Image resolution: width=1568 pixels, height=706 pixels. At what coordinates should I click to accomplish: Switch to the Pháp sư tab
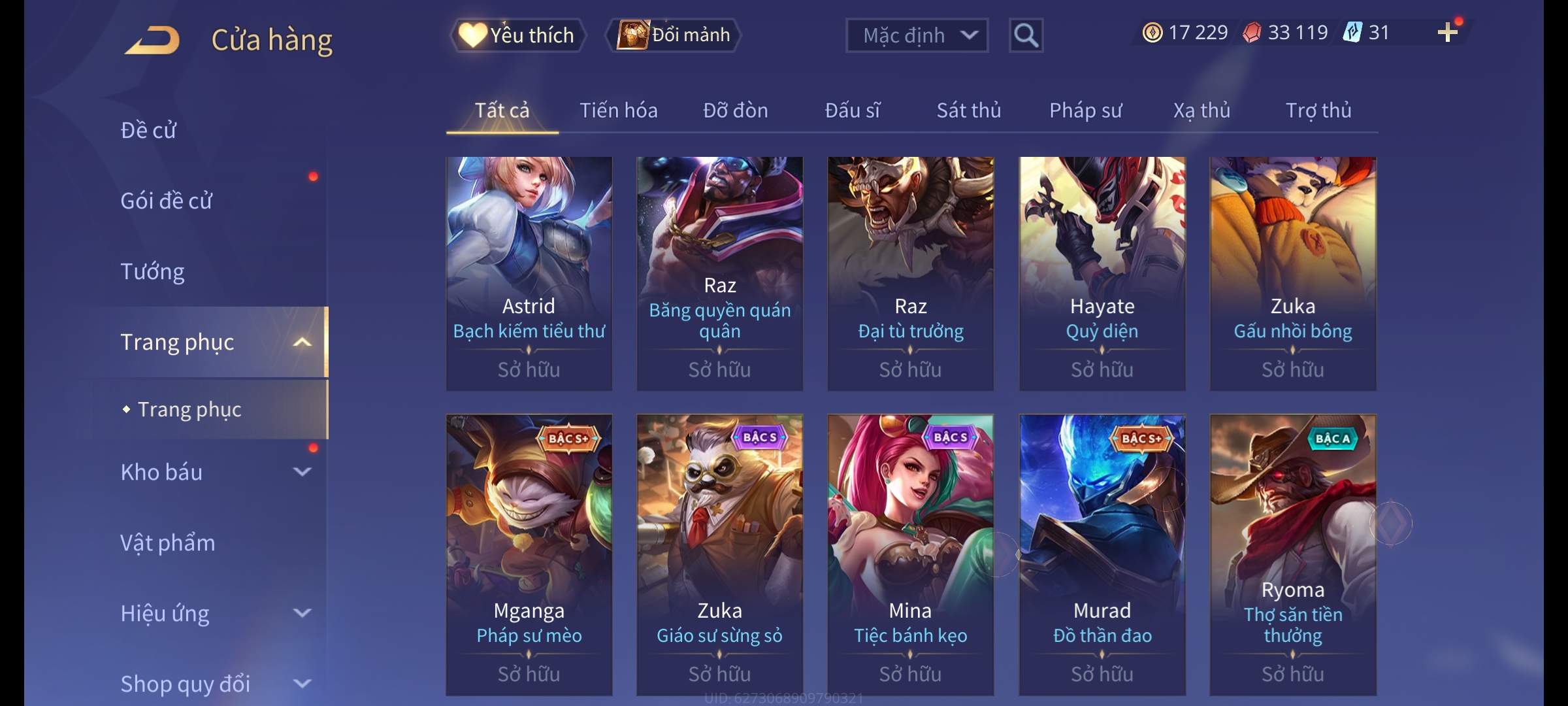coord(1085,110)
